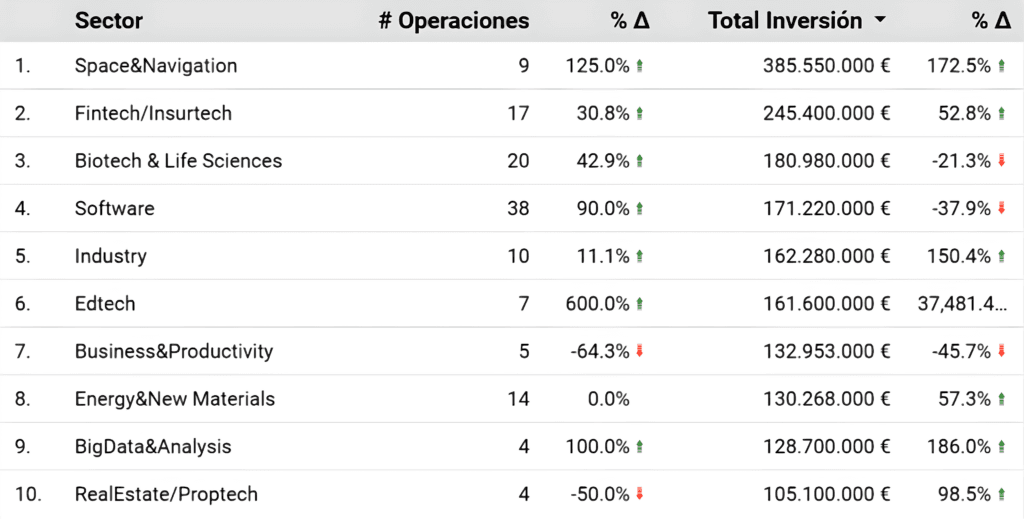1024x519 pixels.
Task: Click red down arrow beside -21.3%
Action: [1002, 161]
